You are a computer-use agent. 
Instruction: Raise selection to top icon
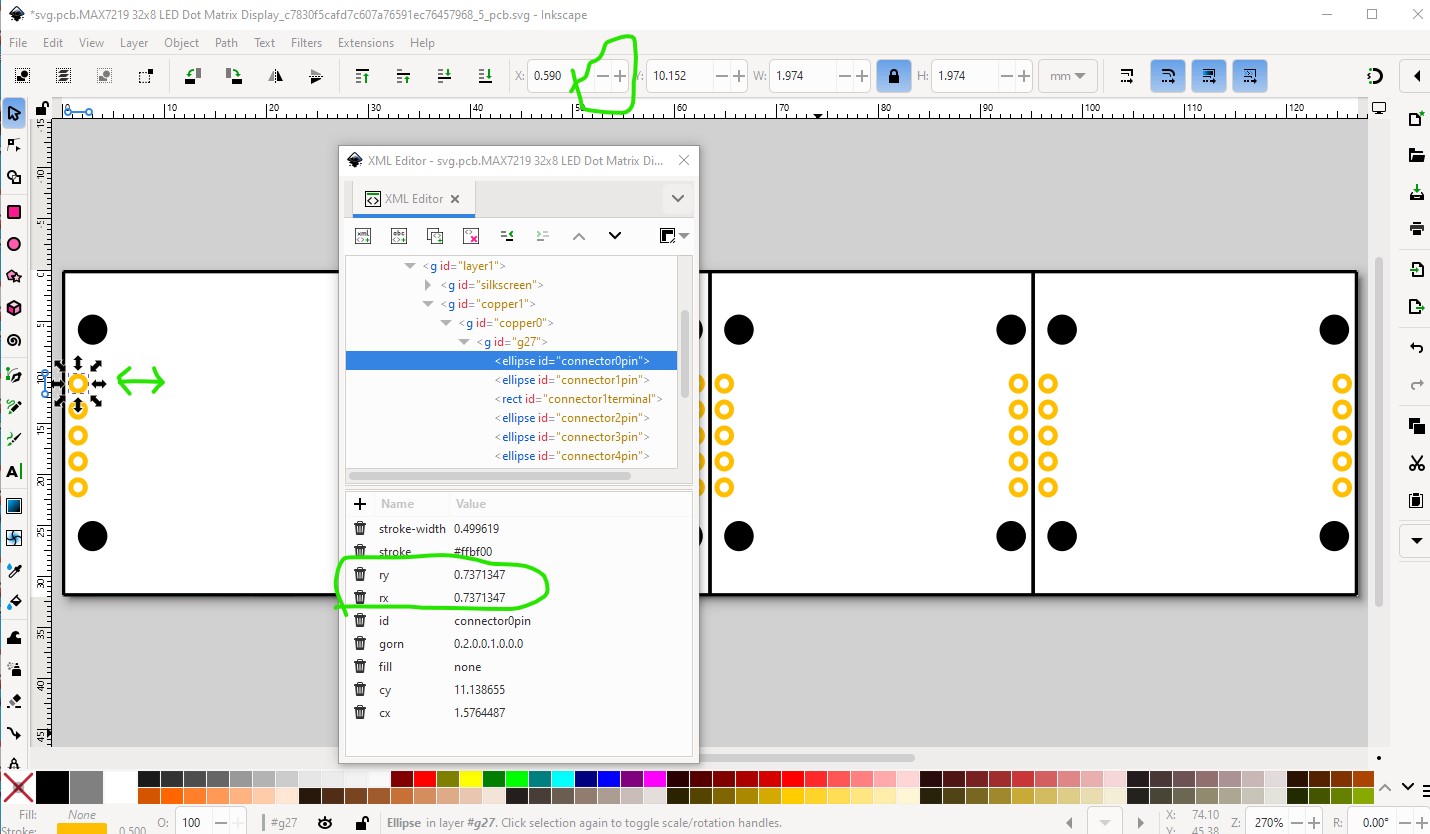coord(362,76)
